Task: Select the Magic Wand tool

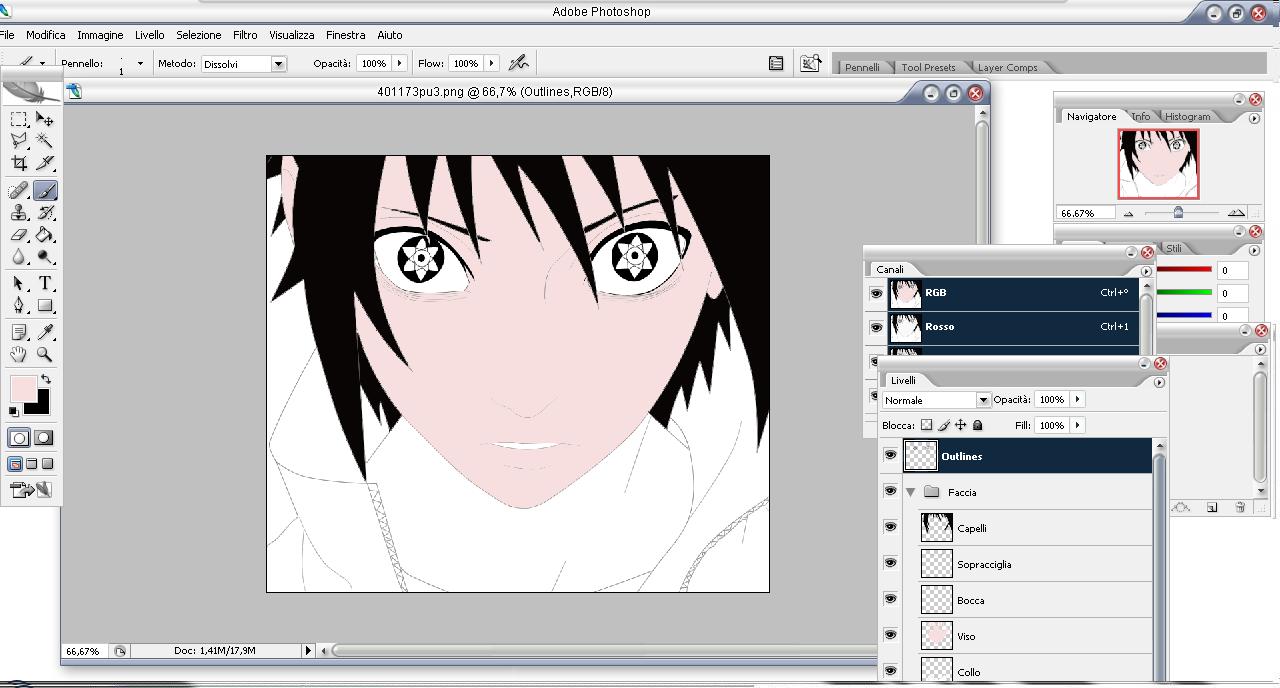Action: pos(45,141)
